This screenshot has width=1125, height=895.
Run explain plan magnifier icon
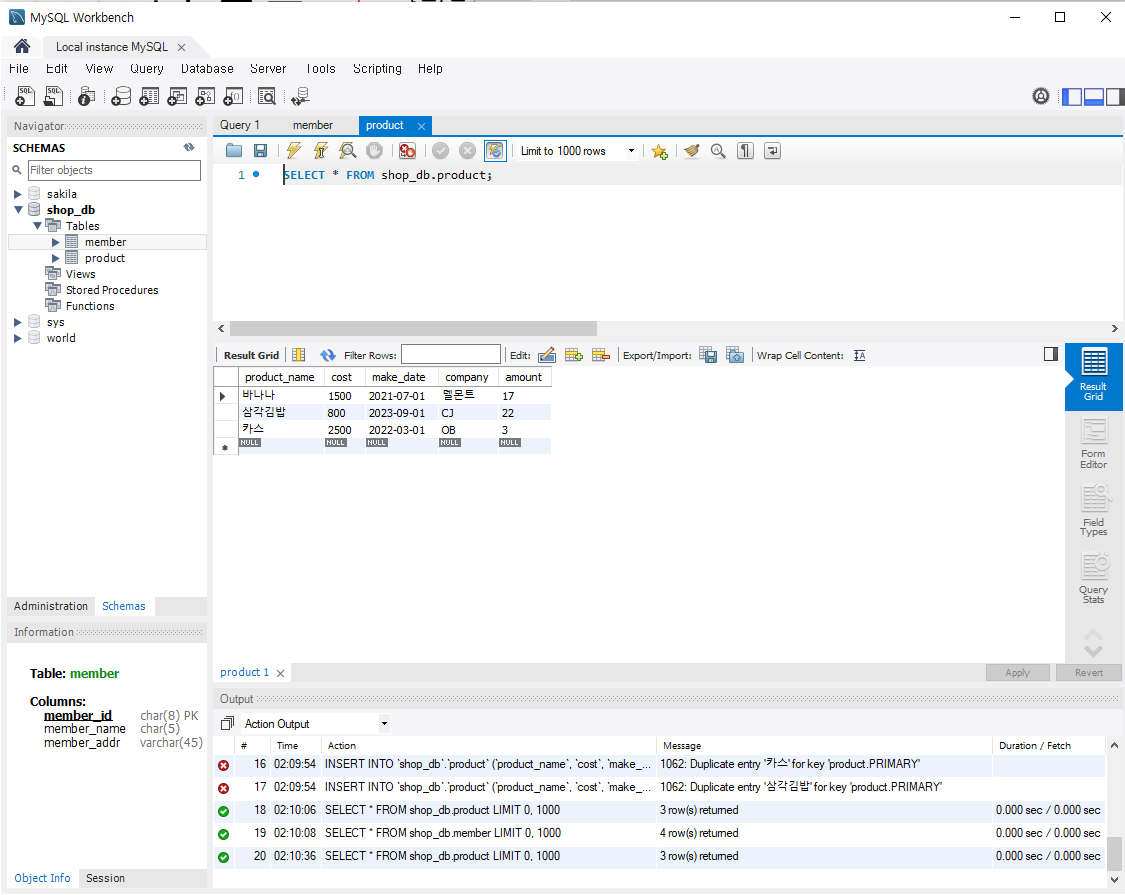[x=347, y=151]
